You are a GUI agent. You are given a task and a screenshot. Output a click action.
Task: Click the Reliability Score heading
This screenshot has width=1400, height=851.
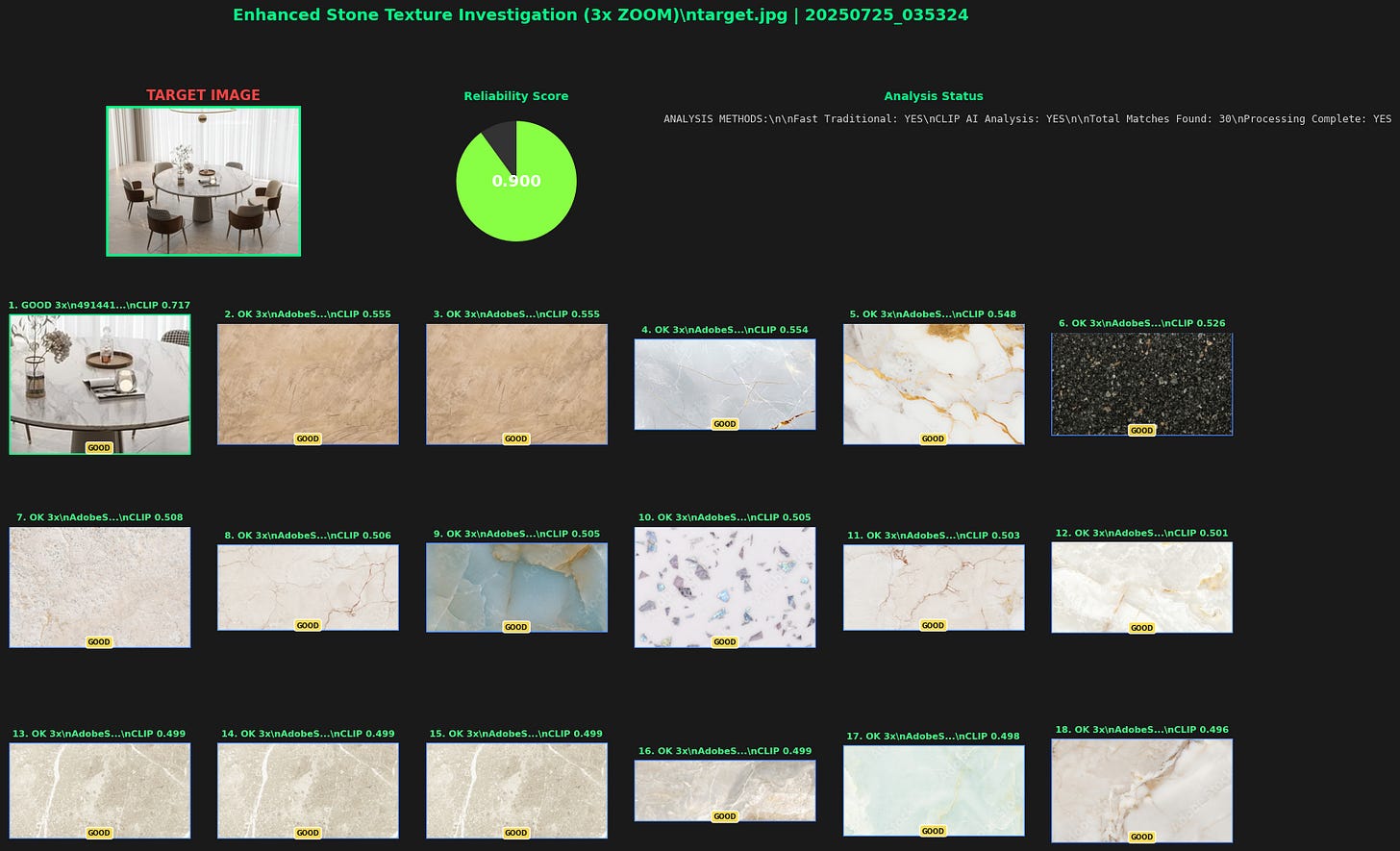click(x=516, y=96)
